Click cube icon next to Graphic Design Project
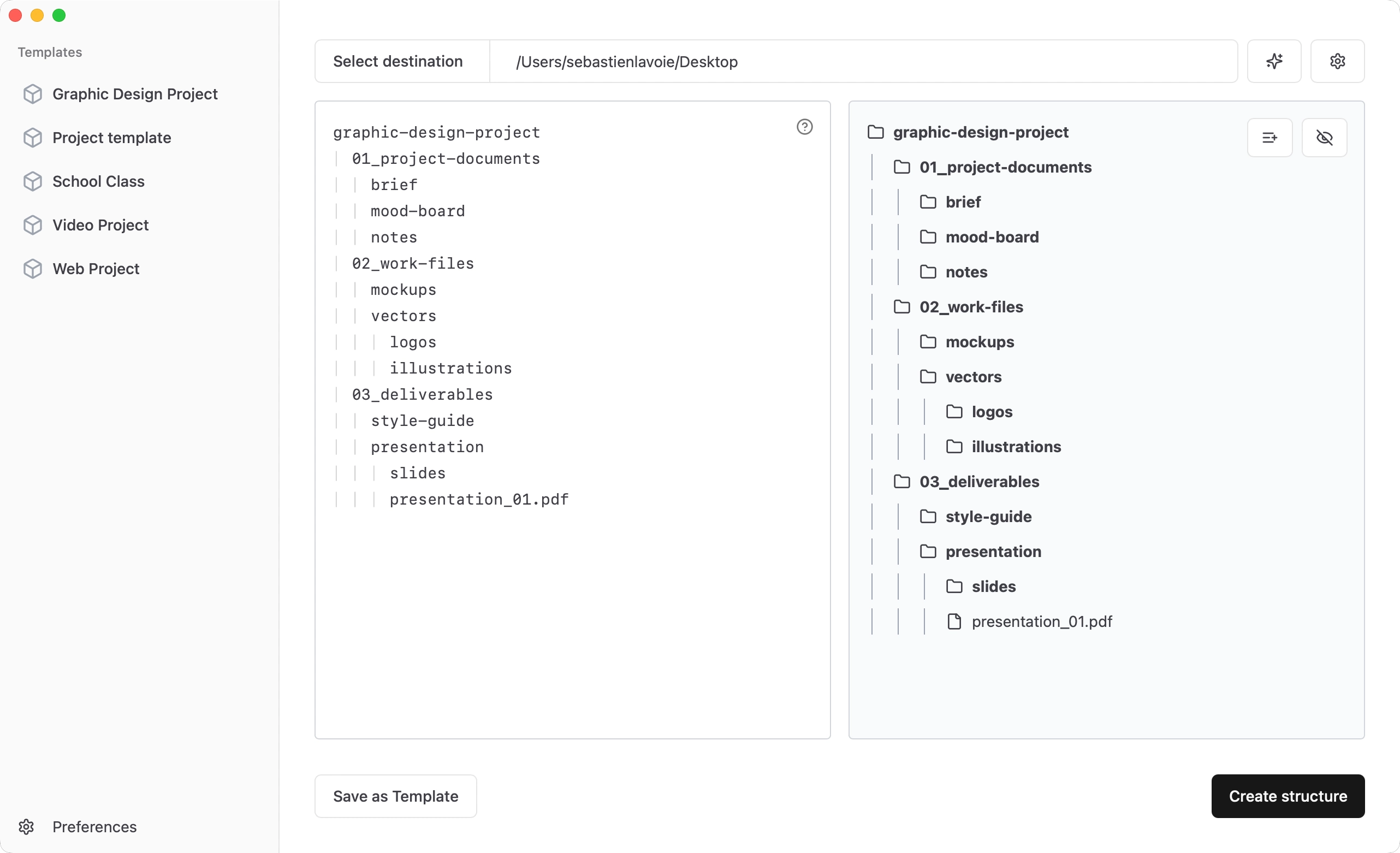Screen dimensions: 1400x853 (33, 94)
